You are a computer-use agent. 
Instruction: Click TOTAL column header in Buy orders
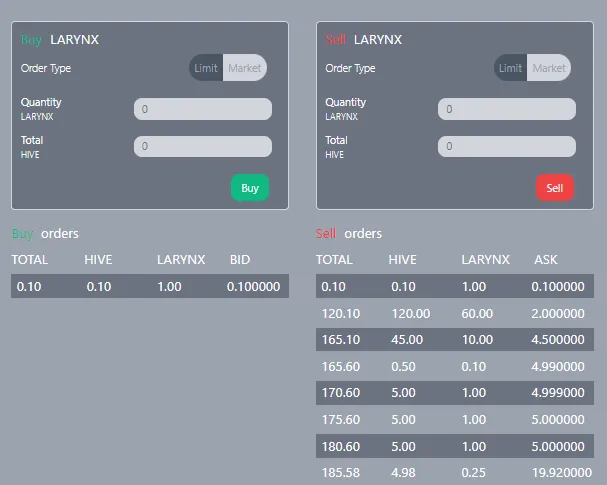click(30, 259)
